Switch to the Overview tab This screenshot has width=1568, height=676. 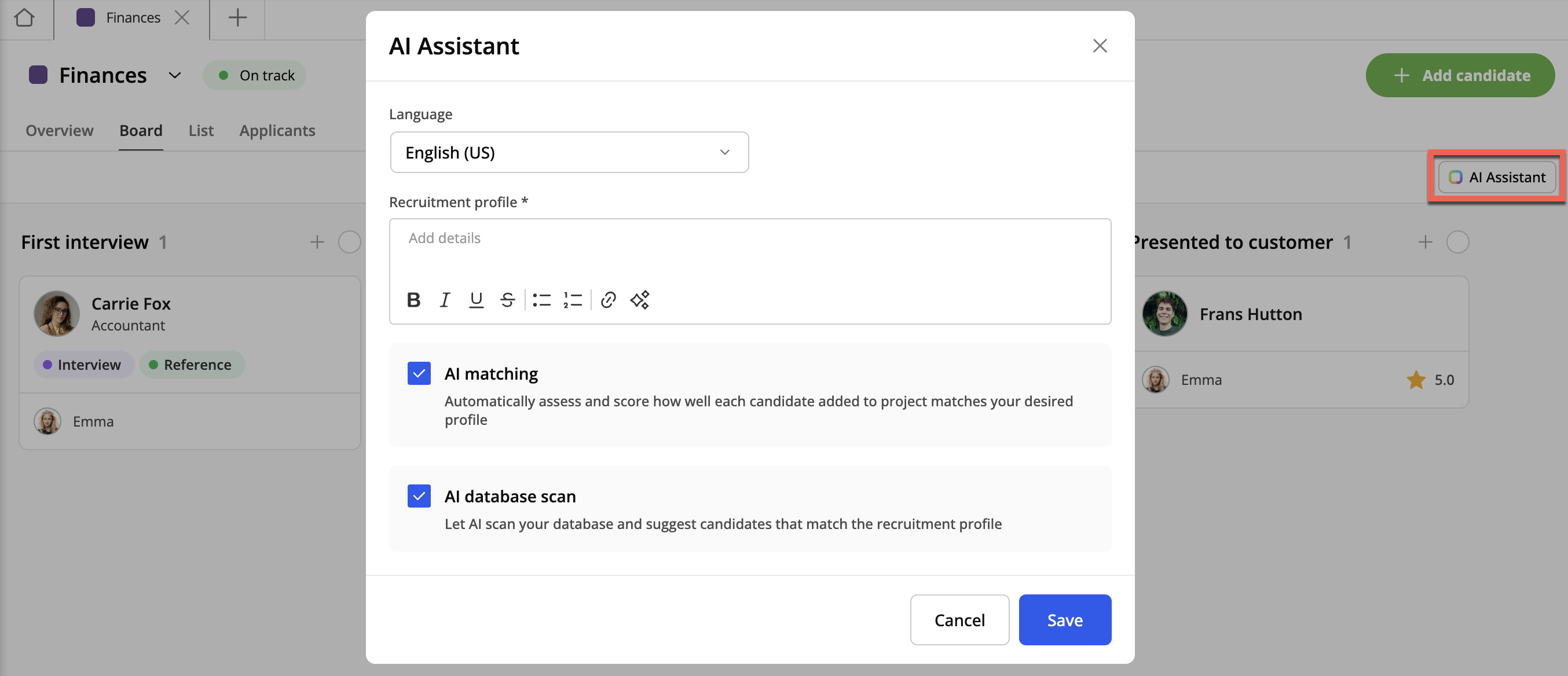(60, 131)
